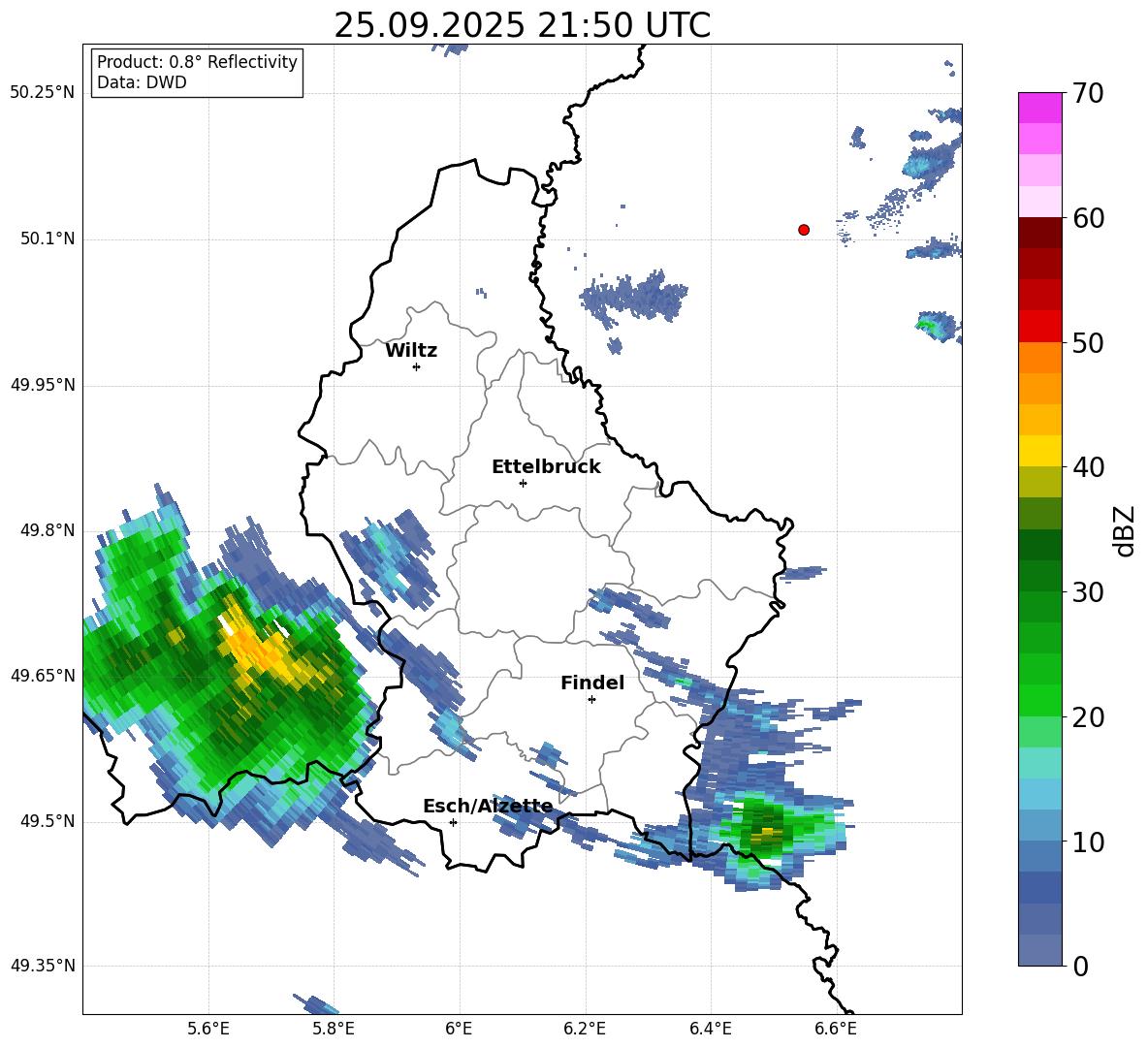Click the 6°E longitude label

[x=459, y=1029]
